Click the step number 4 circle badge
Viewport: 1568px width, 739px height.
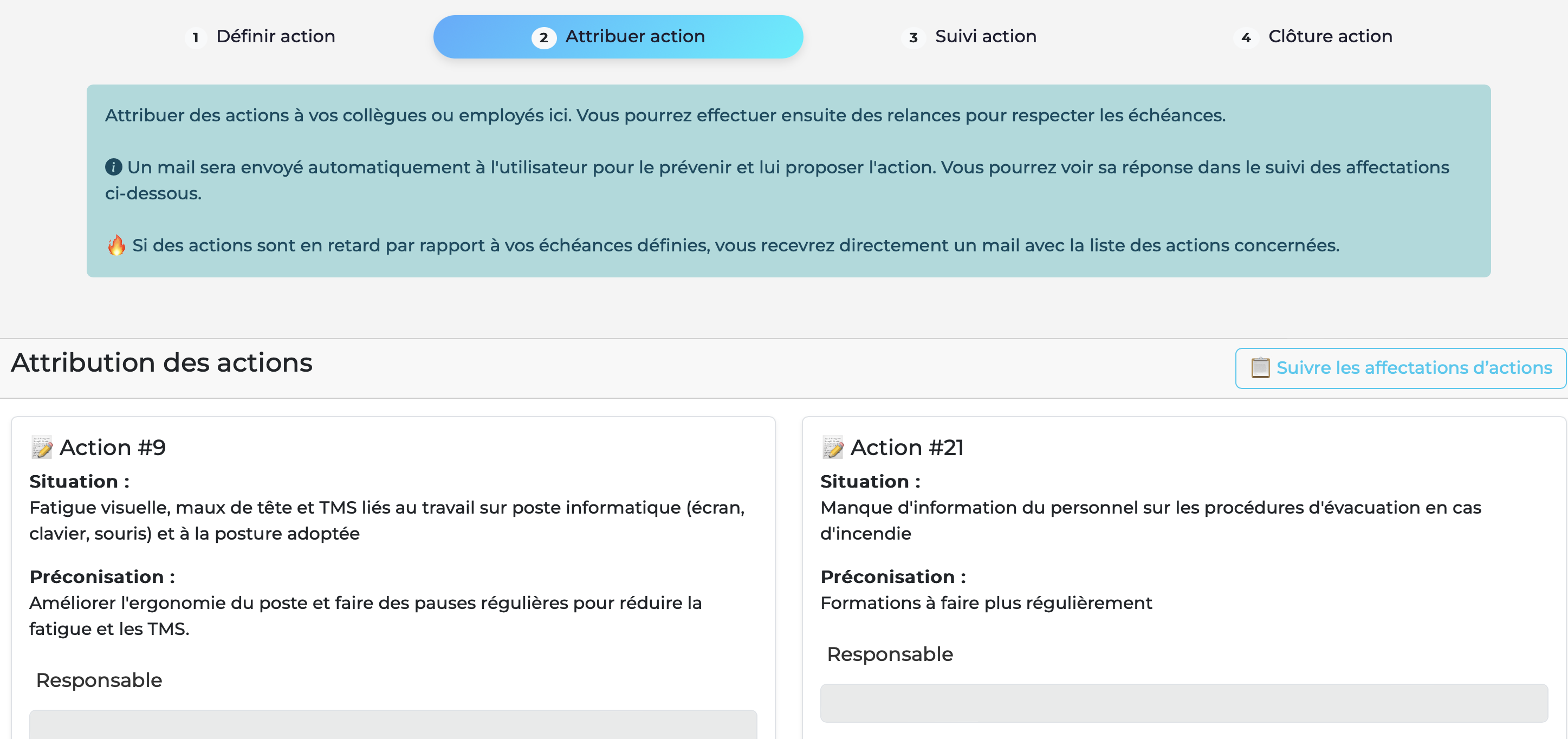click(1246, 38)
